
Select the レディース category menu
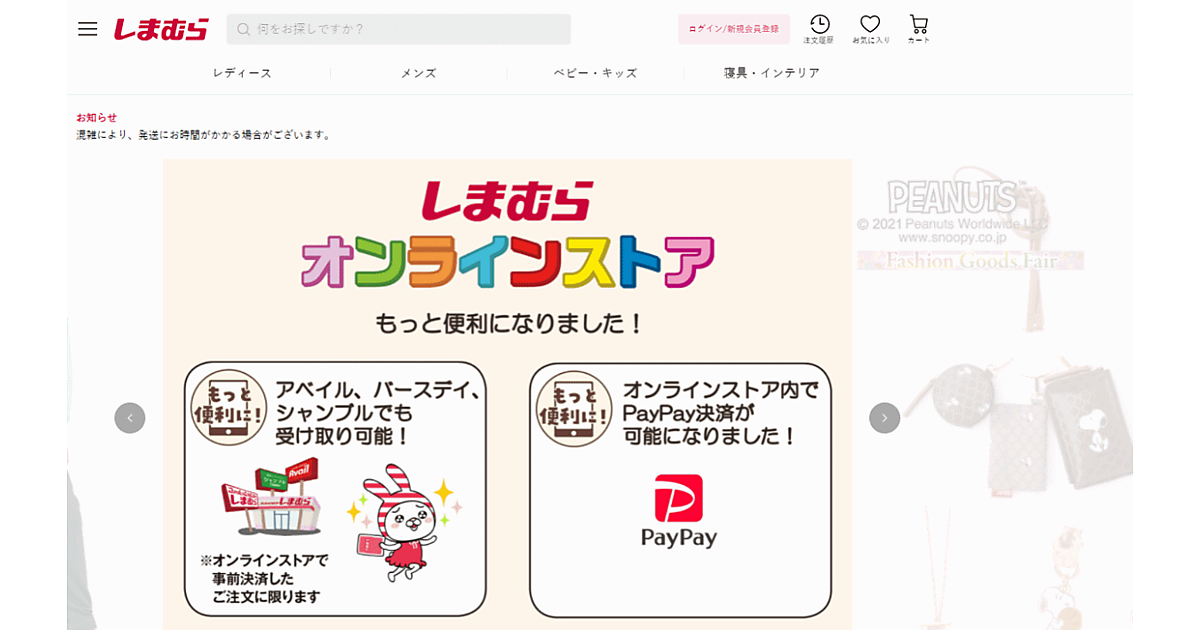coord(242,73)
